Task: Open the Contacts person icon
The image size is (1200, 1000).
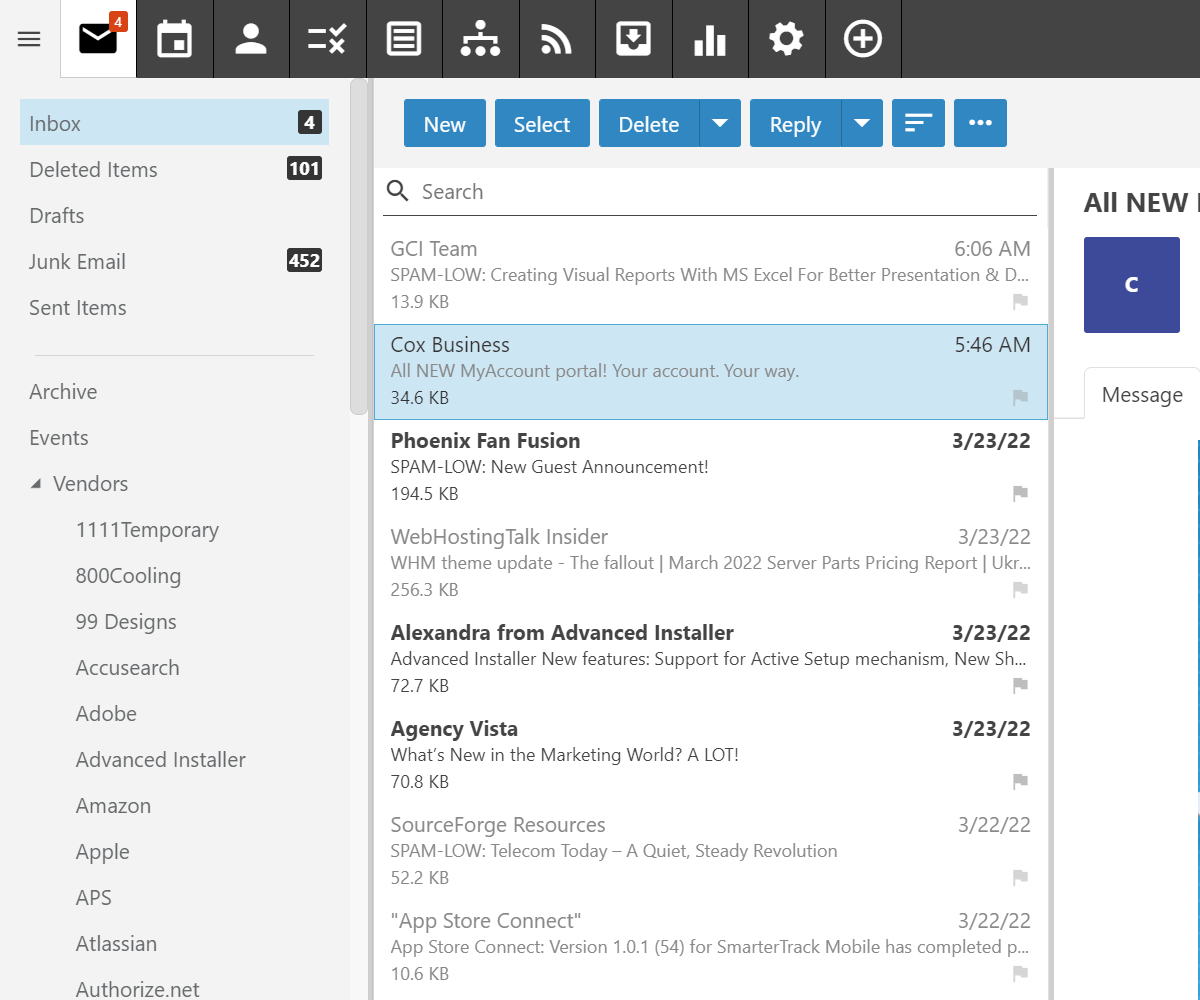Action: point(251,39)
